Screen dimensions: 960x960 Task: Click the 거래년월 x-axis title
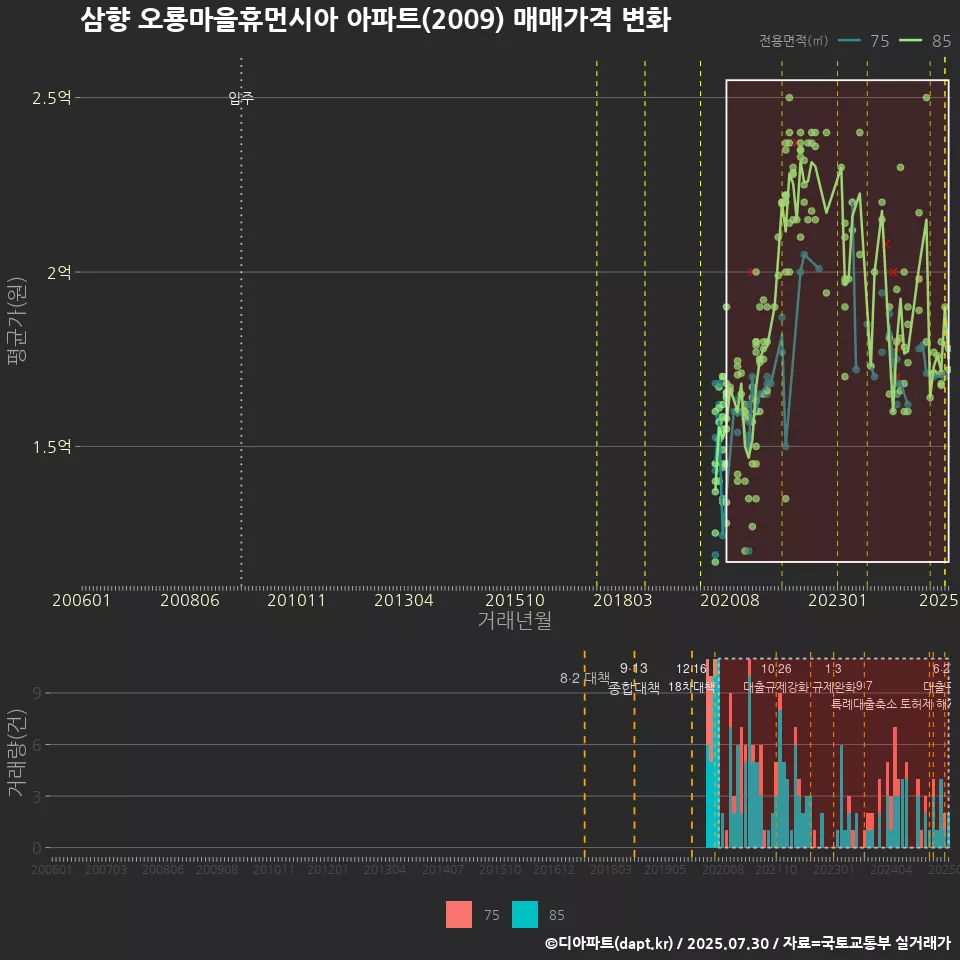(x=515, y=620)
